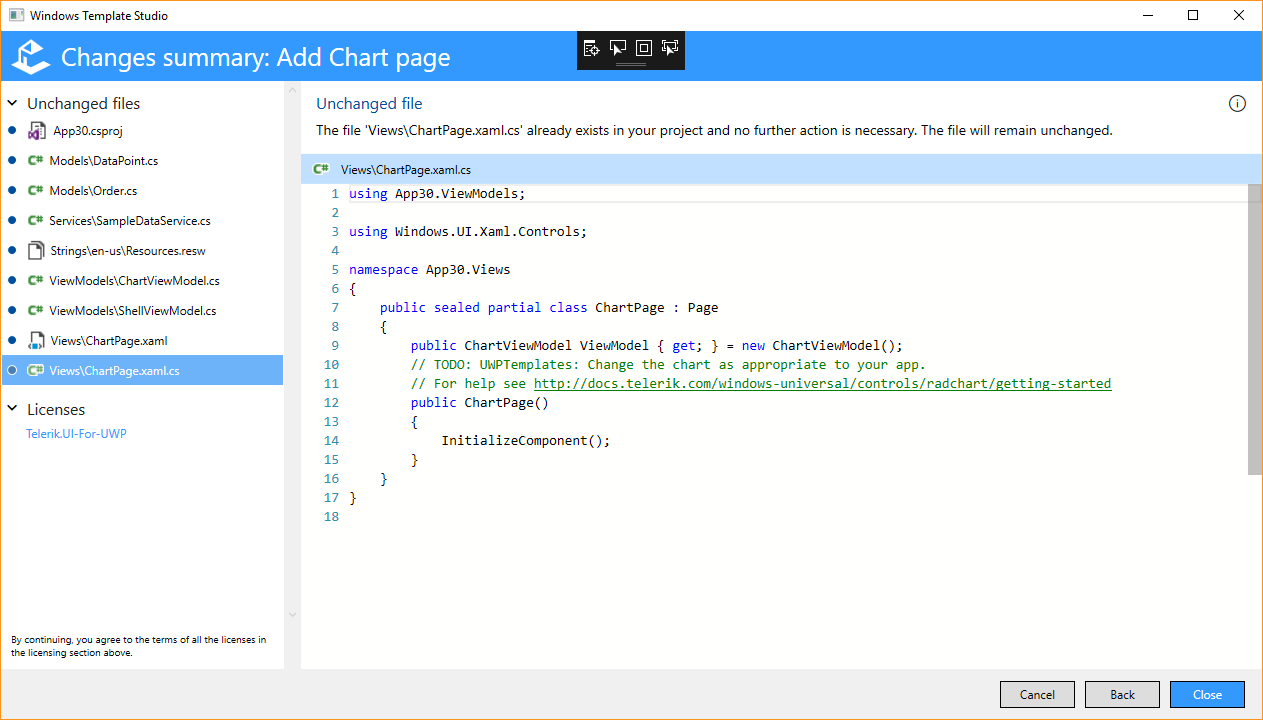Screen dimensions: 1263x720
Task: Click the C# icon next to Models\DataPoint.cs
Action: 37,160
